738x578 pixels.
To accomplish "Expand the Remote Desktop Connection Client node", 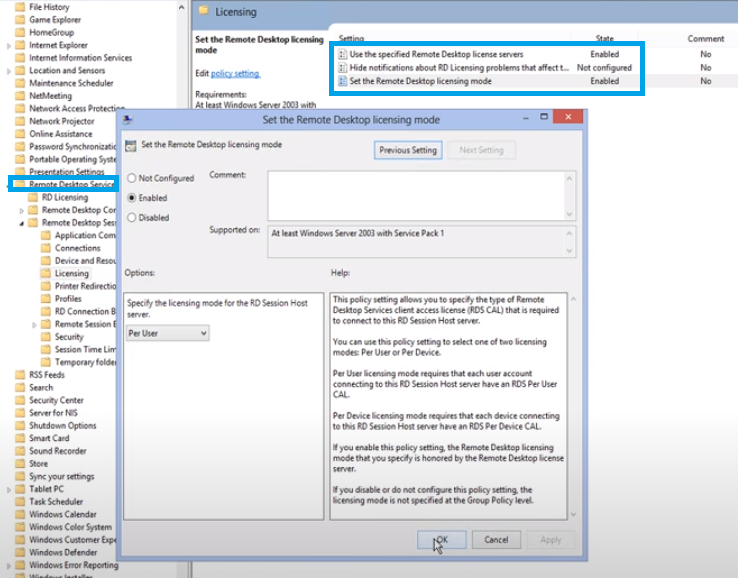I will pyautogui.click(x=22, y=210).
